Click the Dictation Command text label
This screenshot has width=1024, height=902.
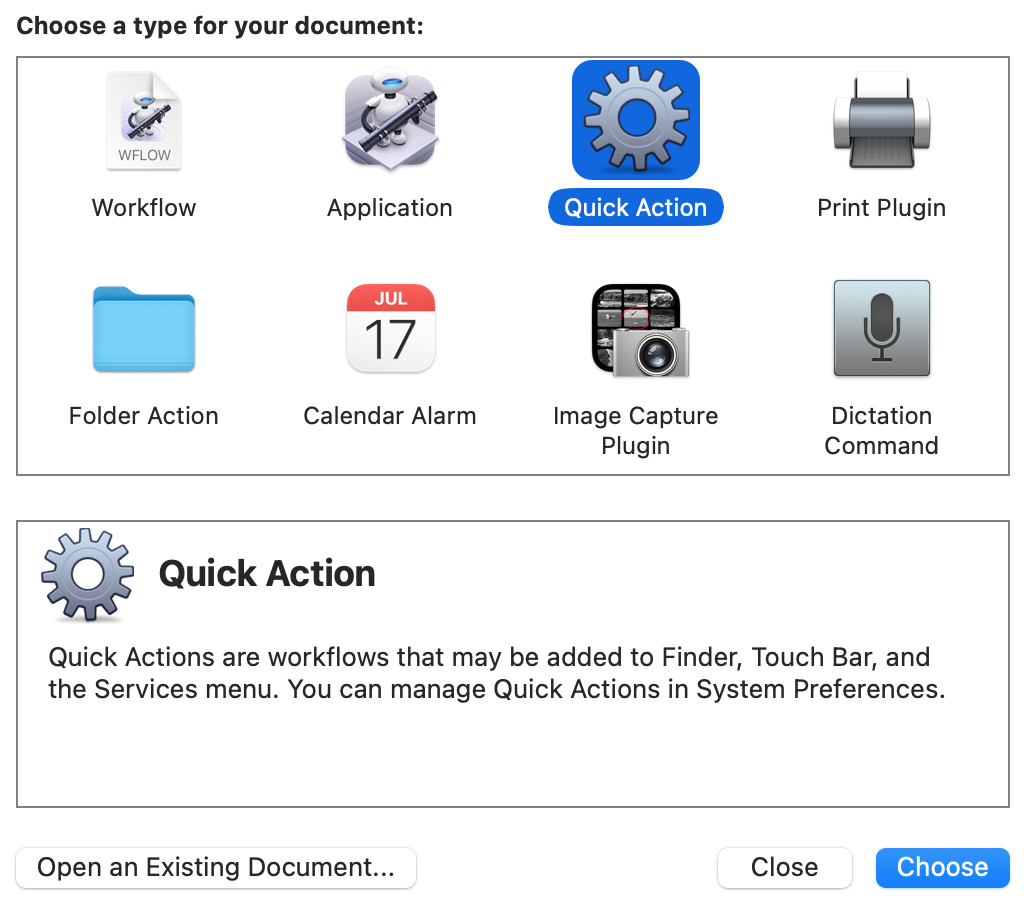[x=882, y=430]
